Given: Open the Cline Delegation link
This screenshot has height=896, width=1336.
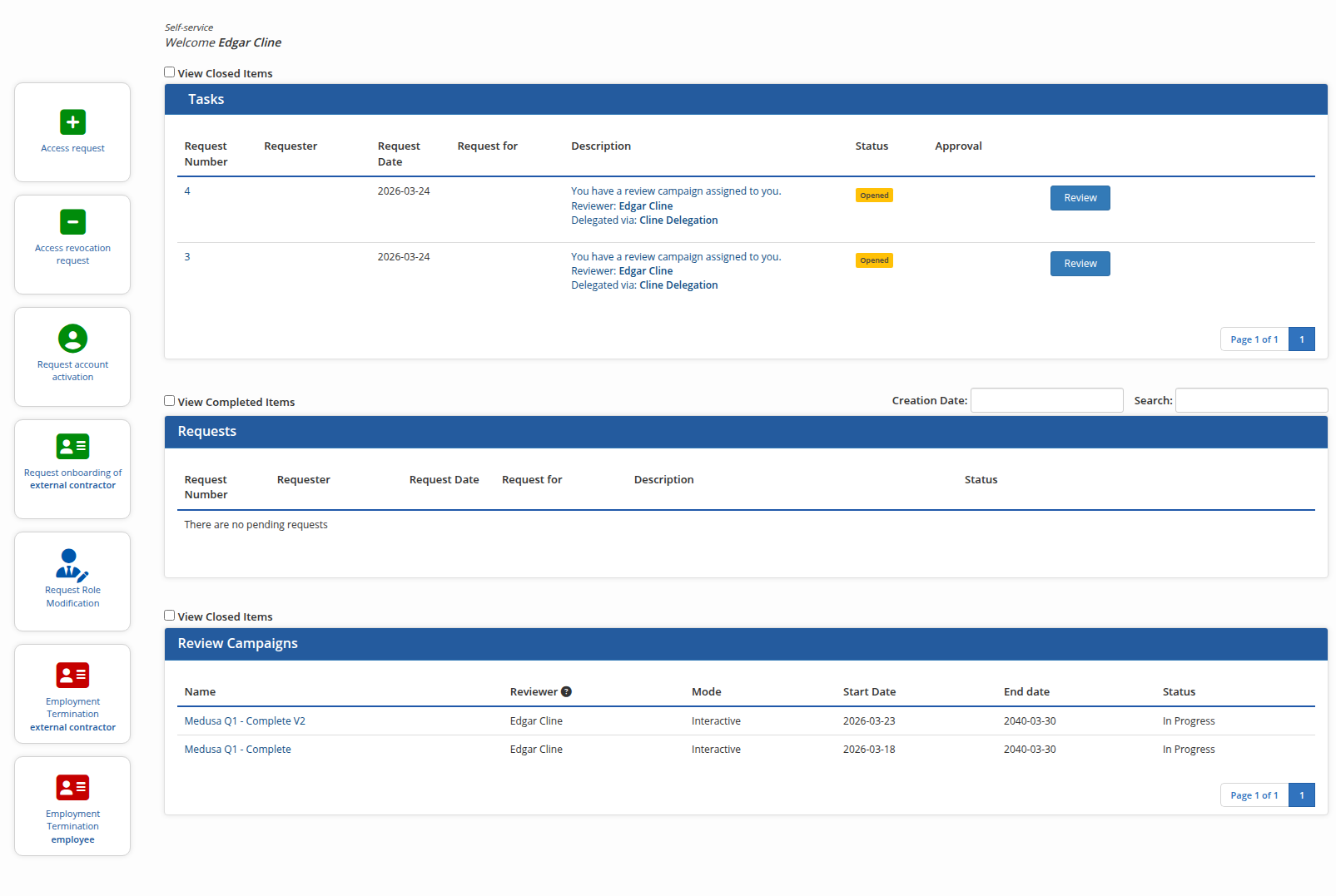Looking at the screenshot, I should coord(678,220).
